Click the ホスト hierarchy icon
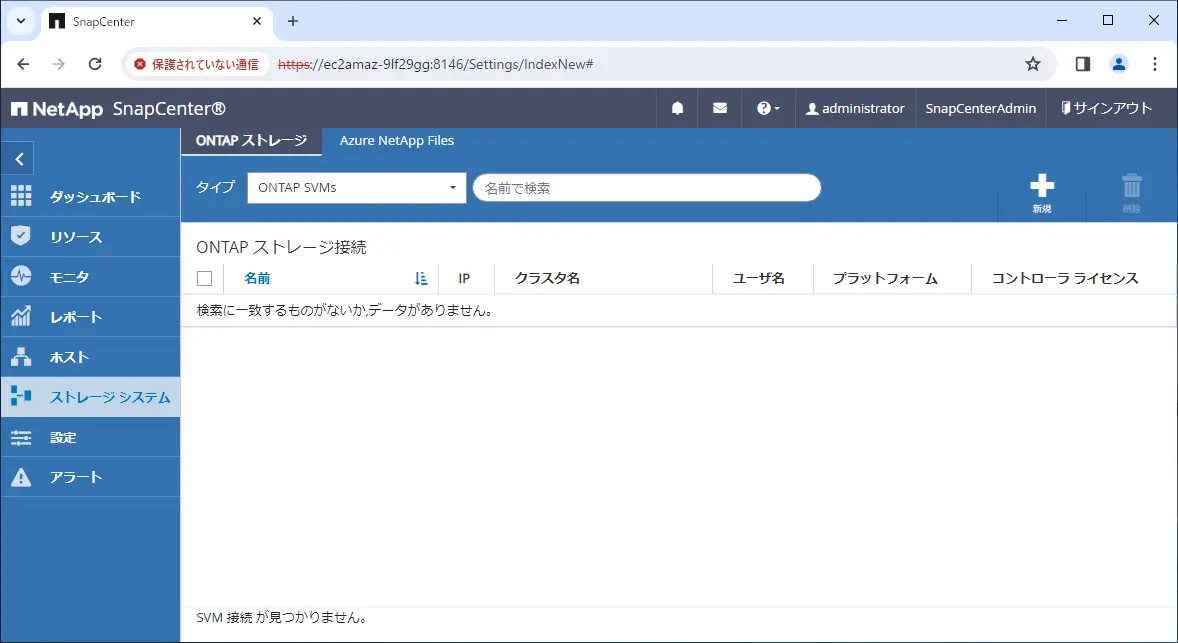 (x=21, y=357)
